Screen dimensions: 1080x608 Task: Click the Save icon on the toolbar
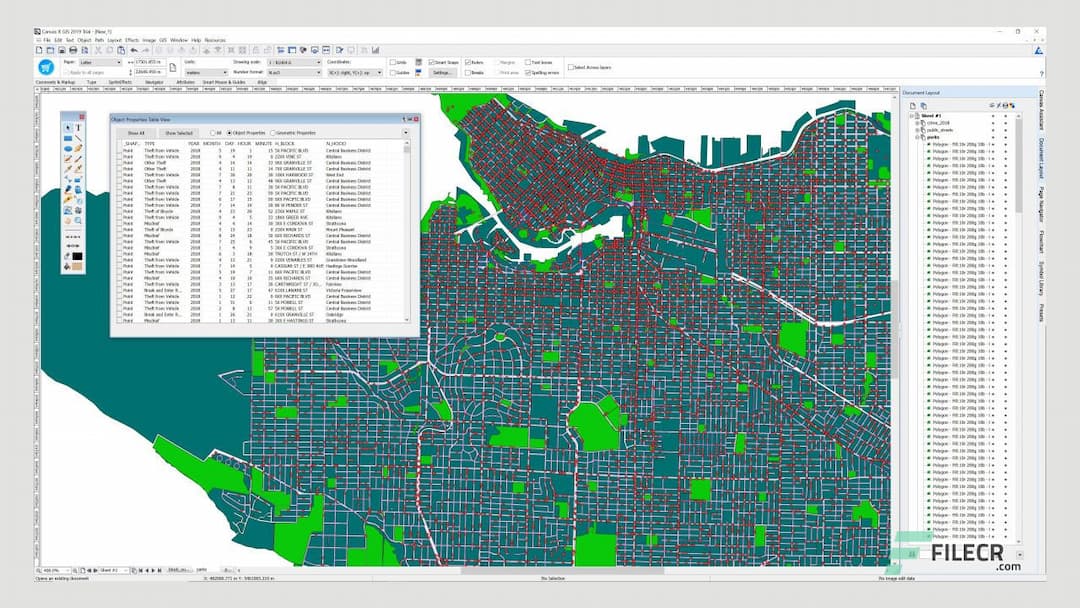point(62,50)
